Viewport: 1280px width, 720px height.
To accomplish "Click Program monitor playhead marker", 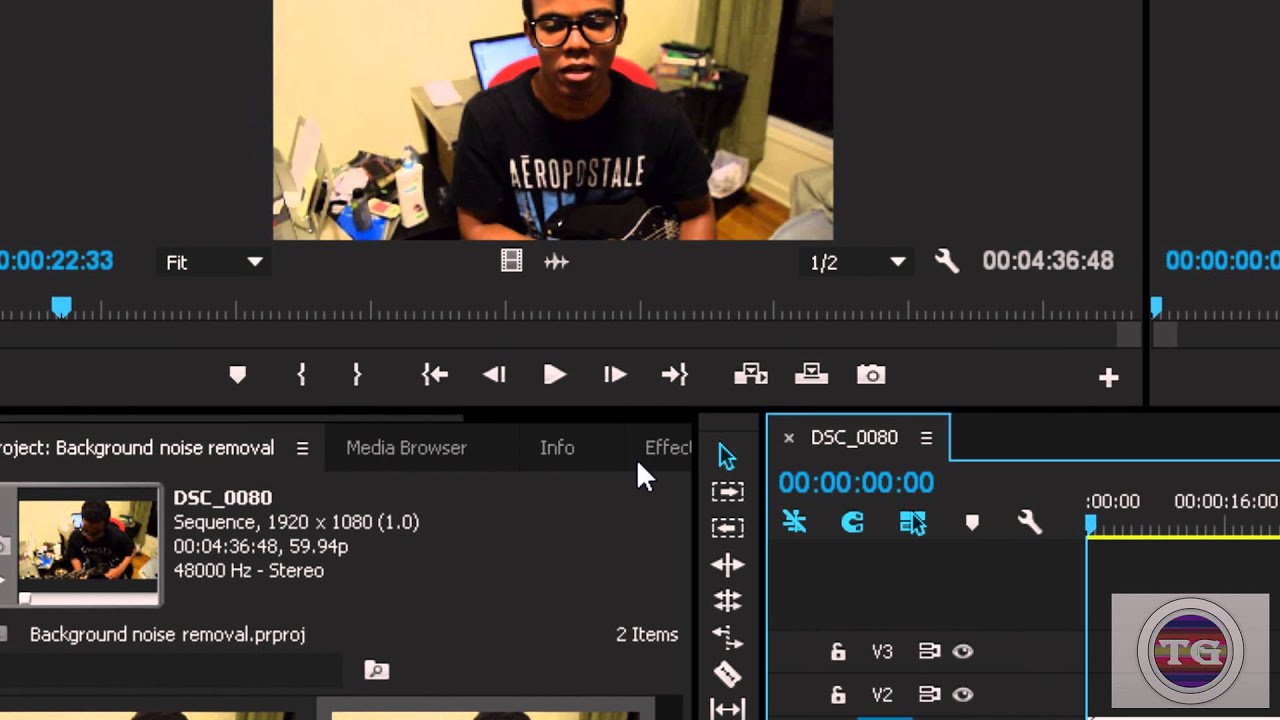I will [x=1156, y=306].
